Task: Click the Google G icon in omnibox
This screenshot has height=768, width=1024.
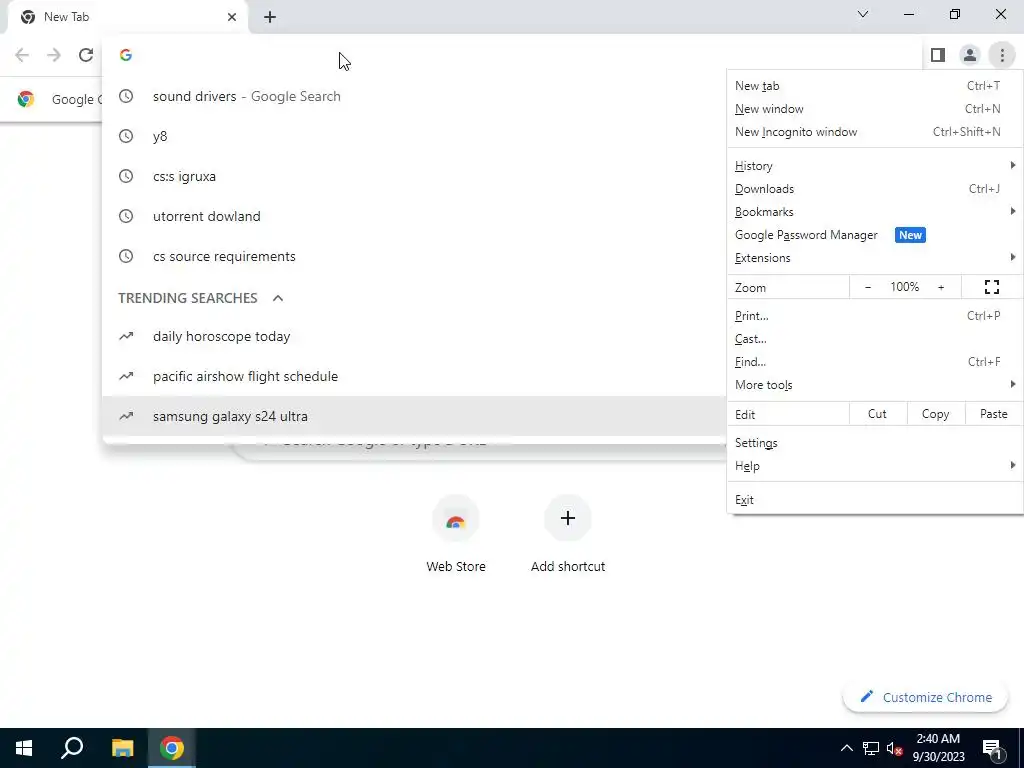Action: 126,55
